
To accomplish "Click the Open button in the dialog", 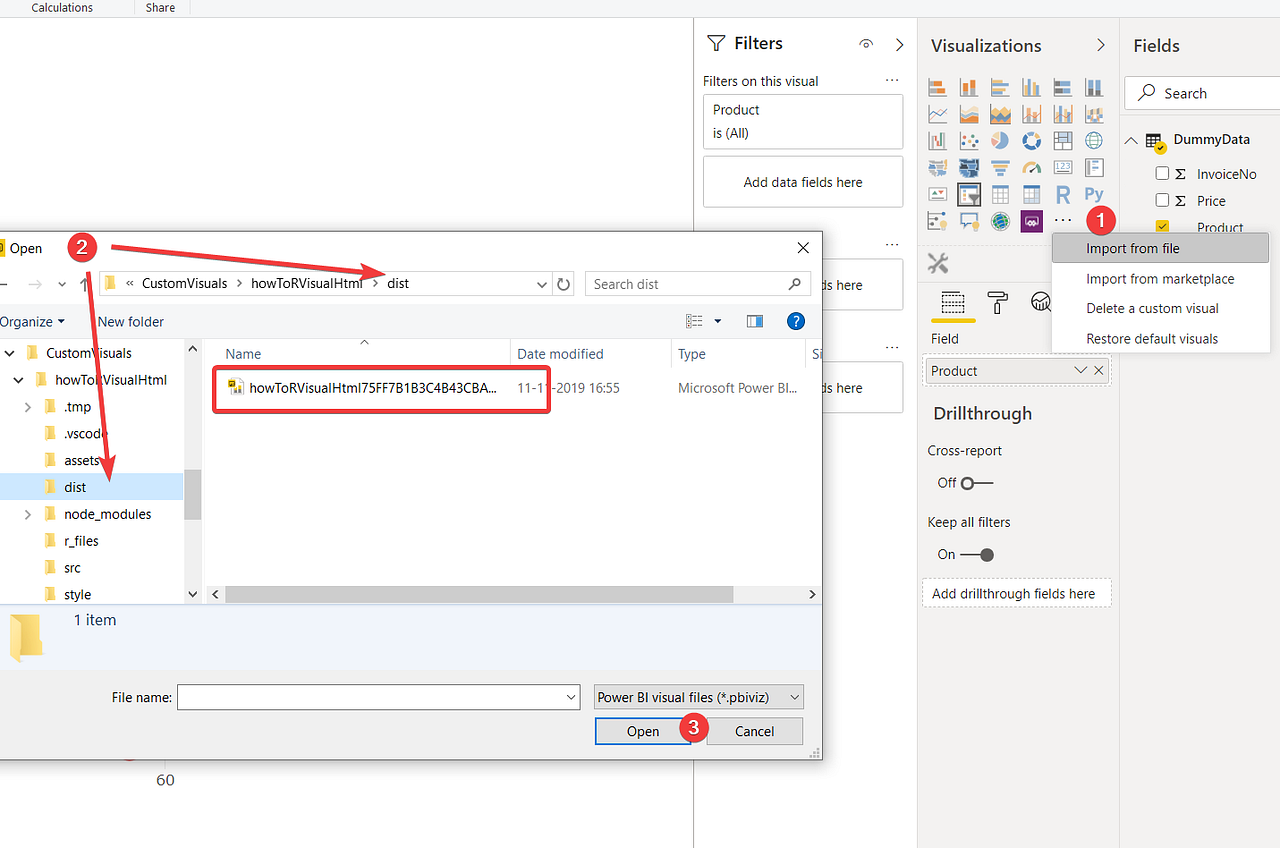I will pos(642,731).
